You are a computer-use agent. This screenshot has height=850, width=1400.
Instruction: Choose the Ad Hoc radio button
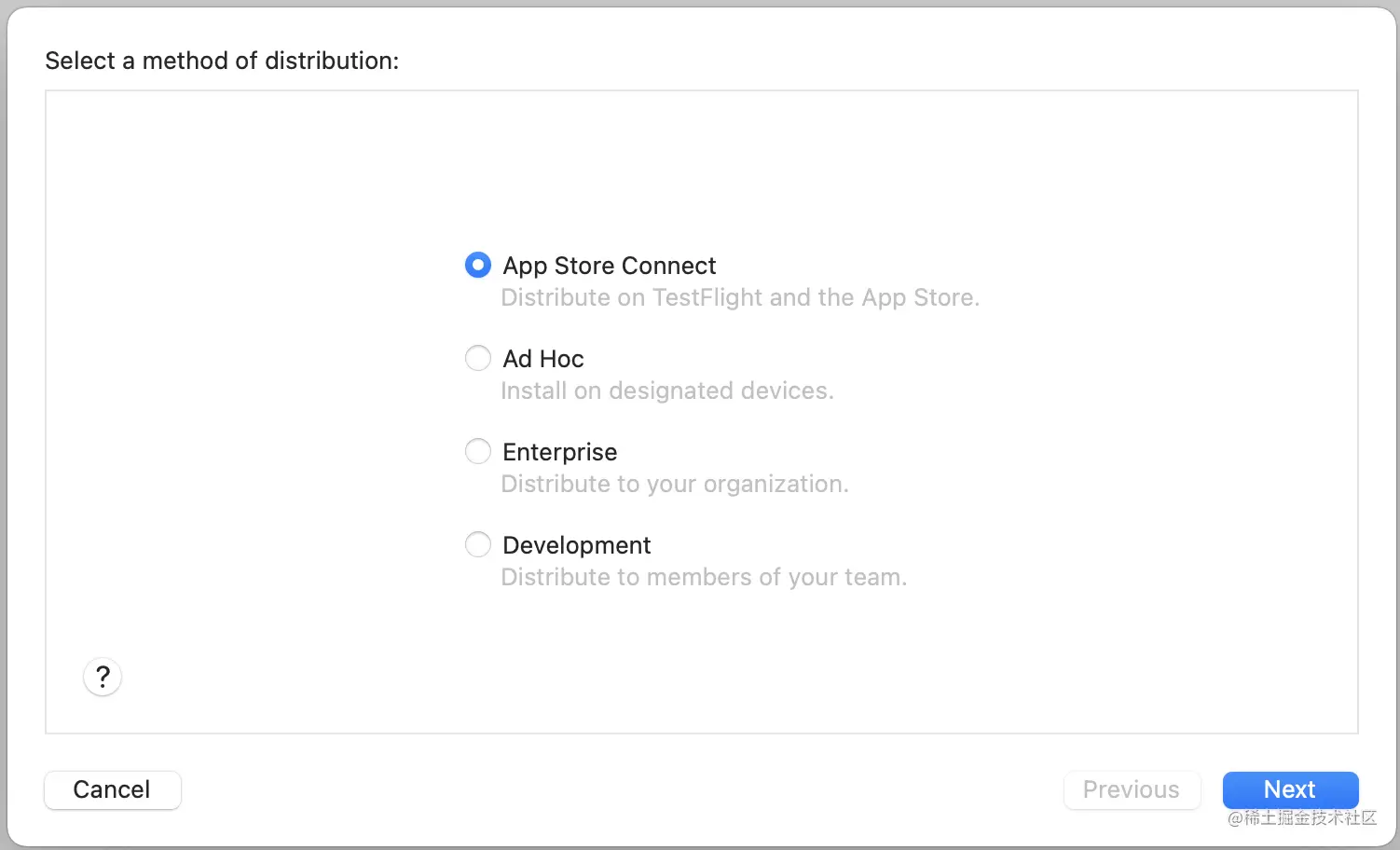pos(478,359)
